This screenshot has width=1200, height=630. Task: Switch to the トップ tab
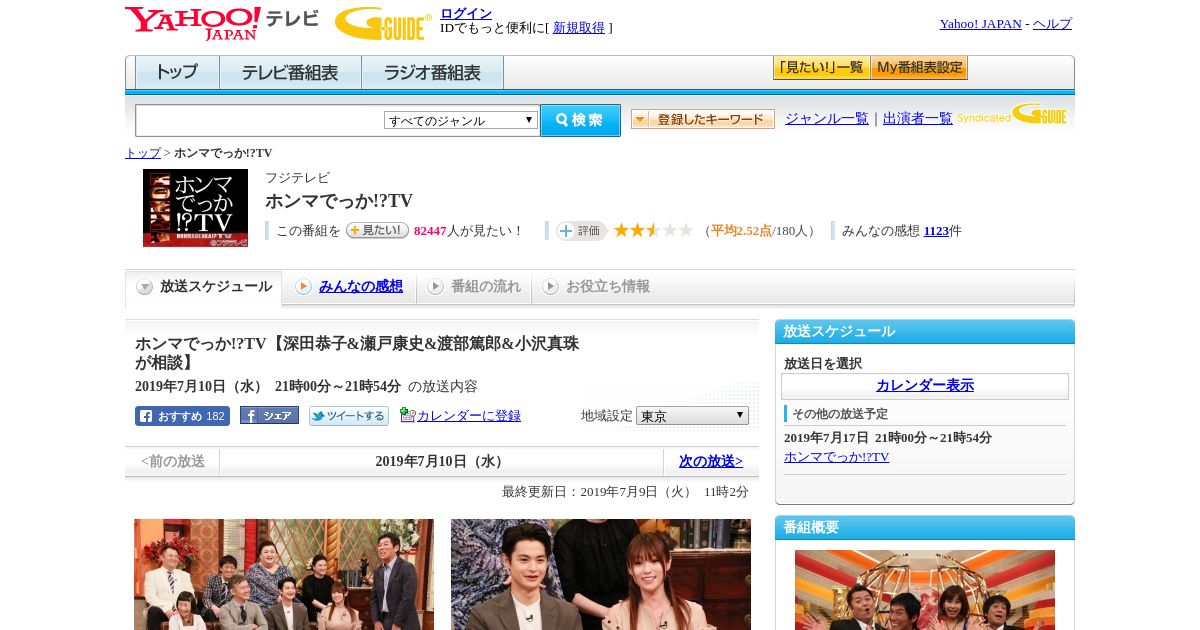point(177,73)
